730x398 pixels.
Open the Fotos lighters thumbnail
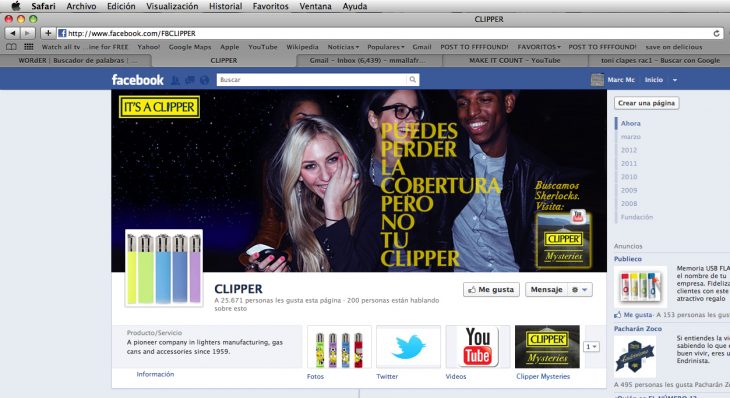[x=339, y=347]
